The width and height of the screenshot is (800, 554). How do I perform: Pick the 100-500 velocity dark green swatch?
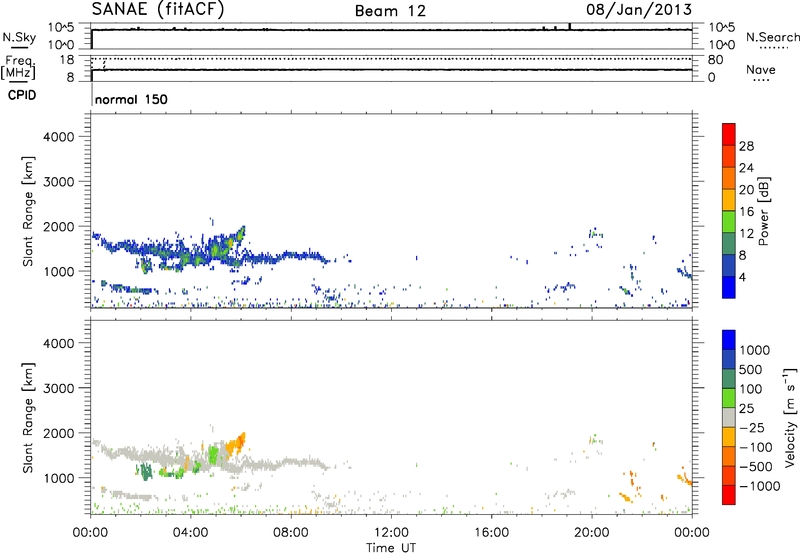click(x=729, y=379)
